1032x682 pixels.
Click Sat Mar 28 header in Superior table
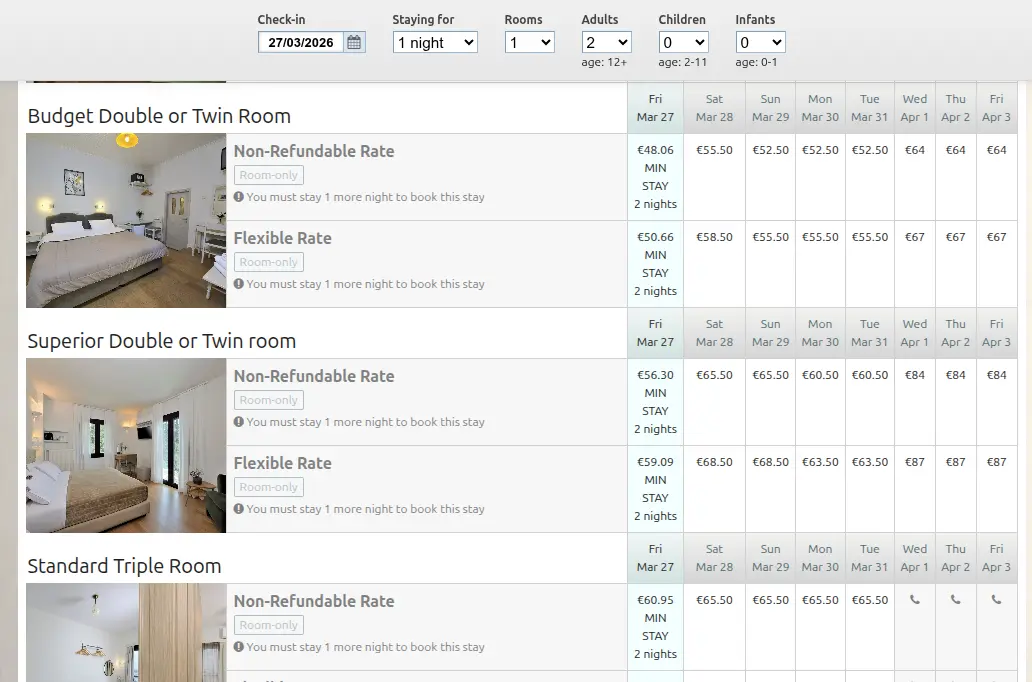coord(714,333)
